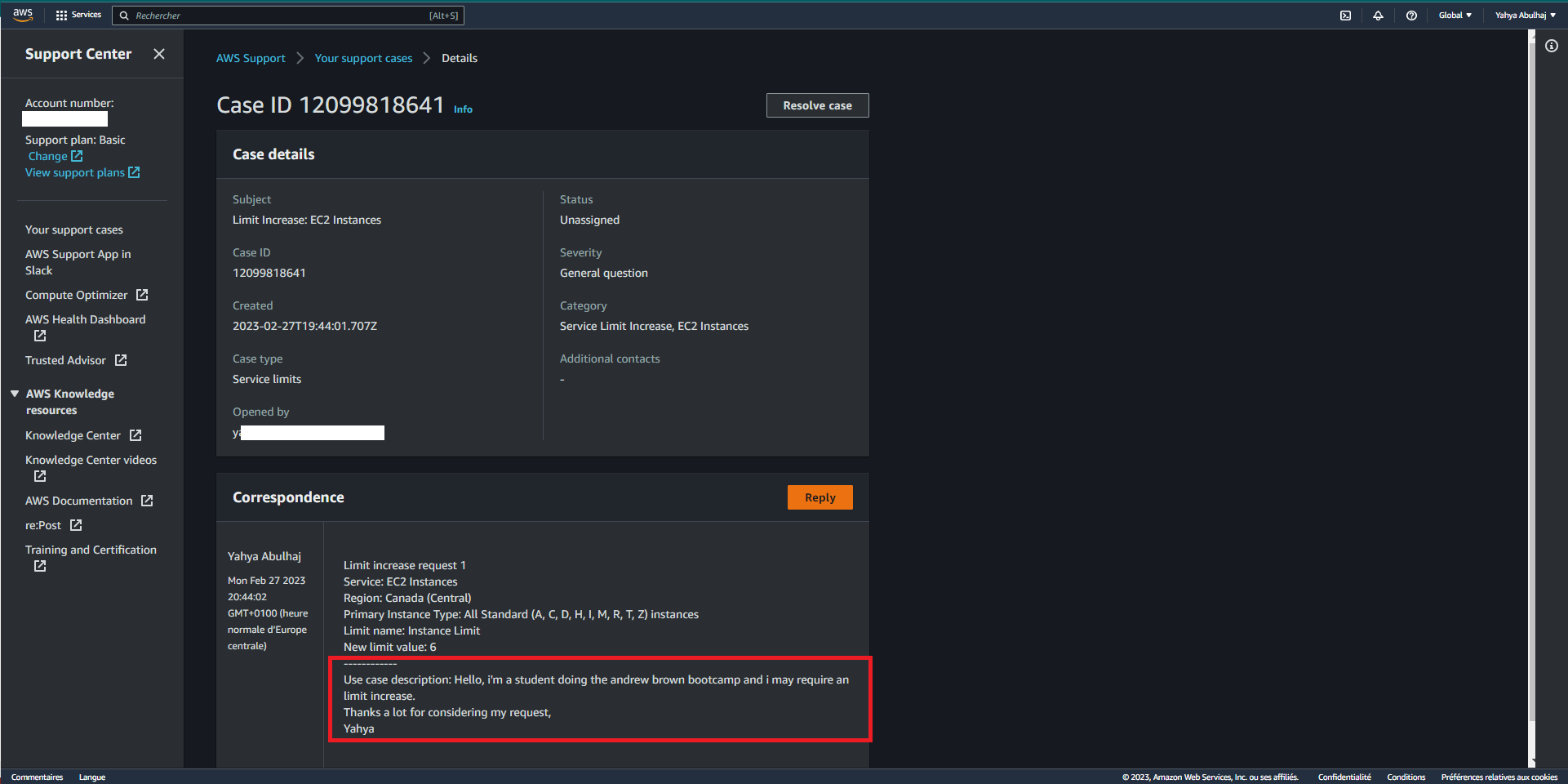Screen dimensions: 1568x784
Task: Open AWS Support App in Slack
Action: [x=78, y=262]
